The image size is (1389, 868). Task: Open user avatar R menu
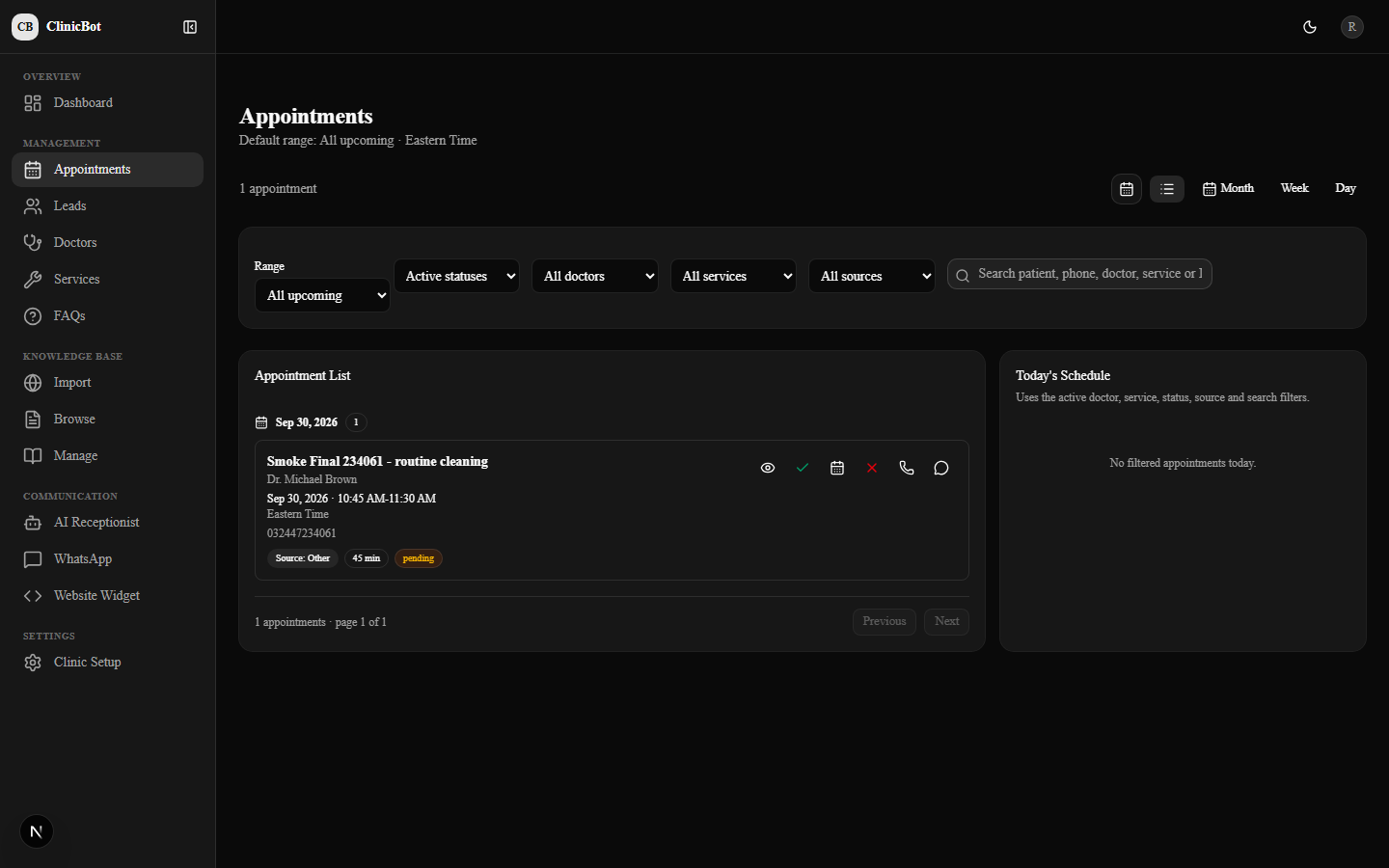pos(1352,27)
